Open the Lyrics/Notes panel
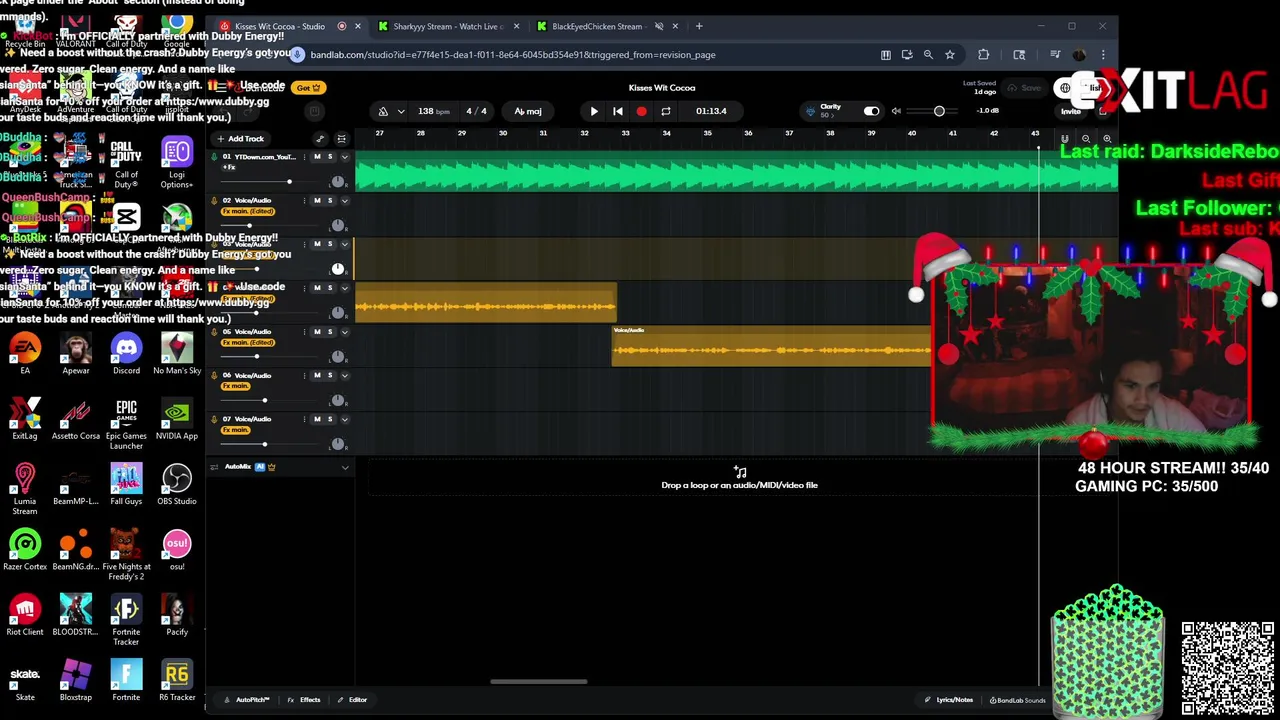1280x720 pixels. (x=948, y=700)
